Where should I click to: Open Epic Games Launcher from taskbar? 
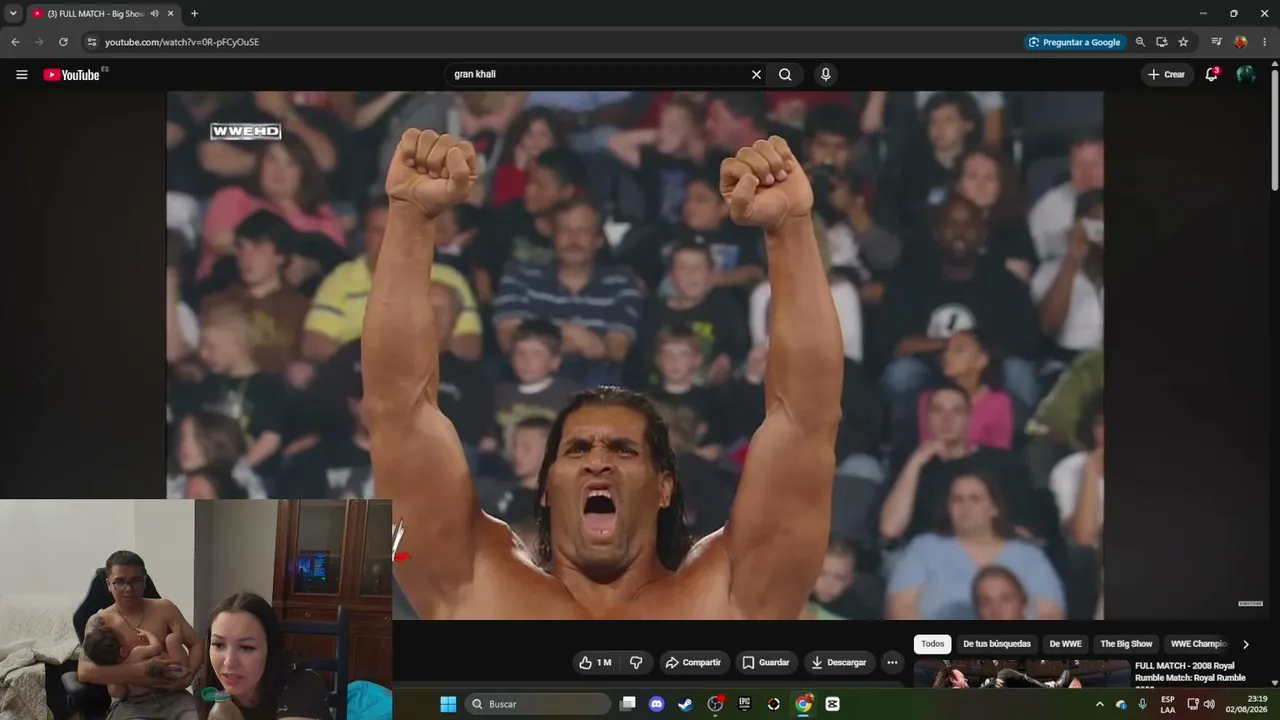click(744, 704)
